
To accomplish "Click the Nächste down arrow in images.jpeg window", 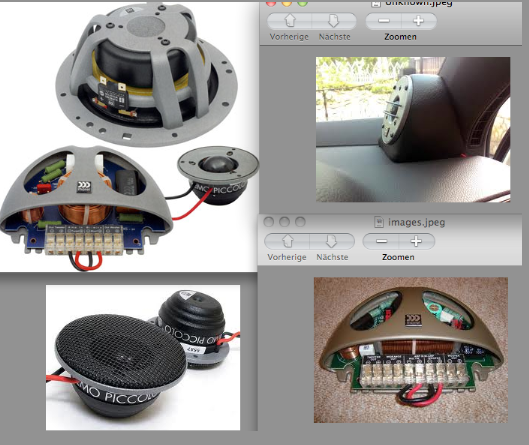I will tap(332, 241).
